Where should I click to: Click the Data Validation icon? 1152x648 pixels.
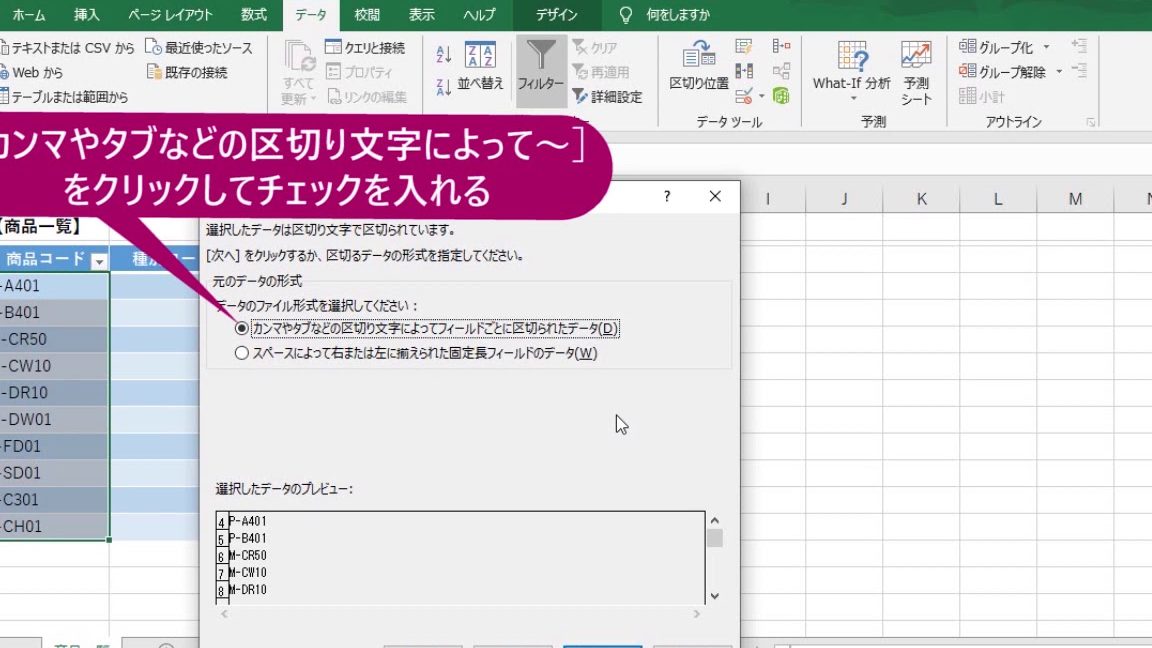744,96
